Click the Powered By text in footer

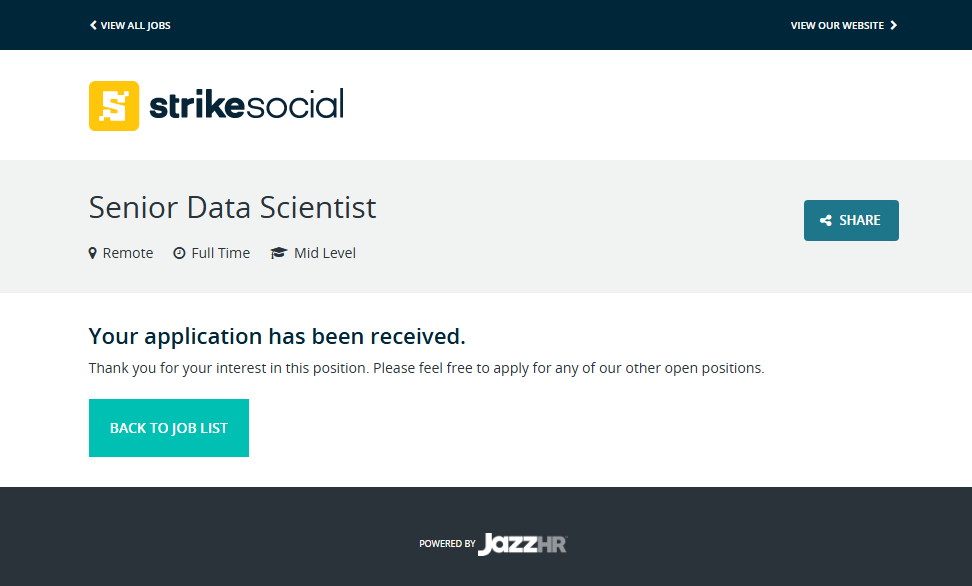[x=447, y=544]
